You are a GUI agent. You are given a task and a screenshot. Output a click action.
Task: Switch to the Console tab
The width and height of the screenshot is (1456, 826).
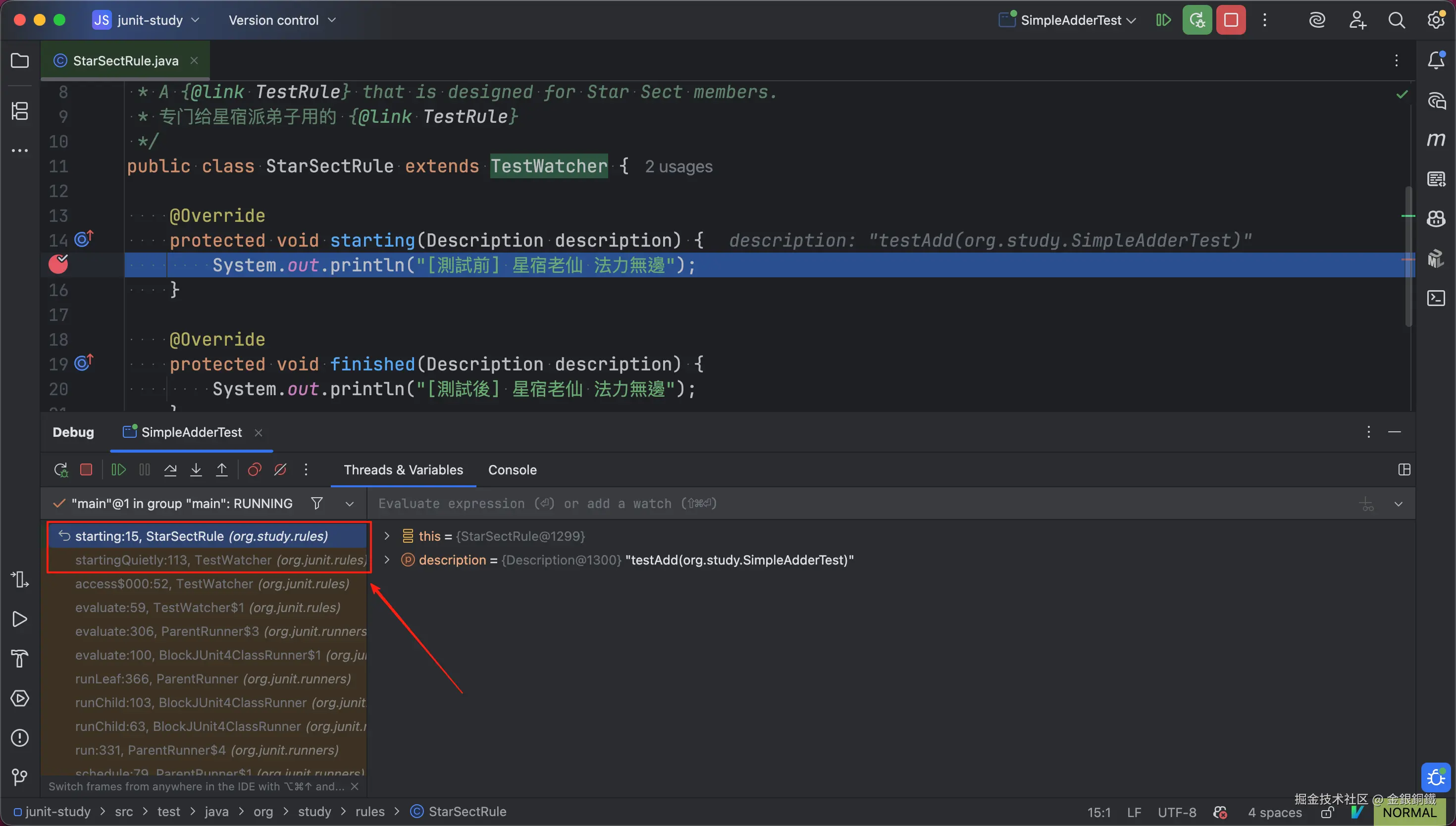pos(512,470)
